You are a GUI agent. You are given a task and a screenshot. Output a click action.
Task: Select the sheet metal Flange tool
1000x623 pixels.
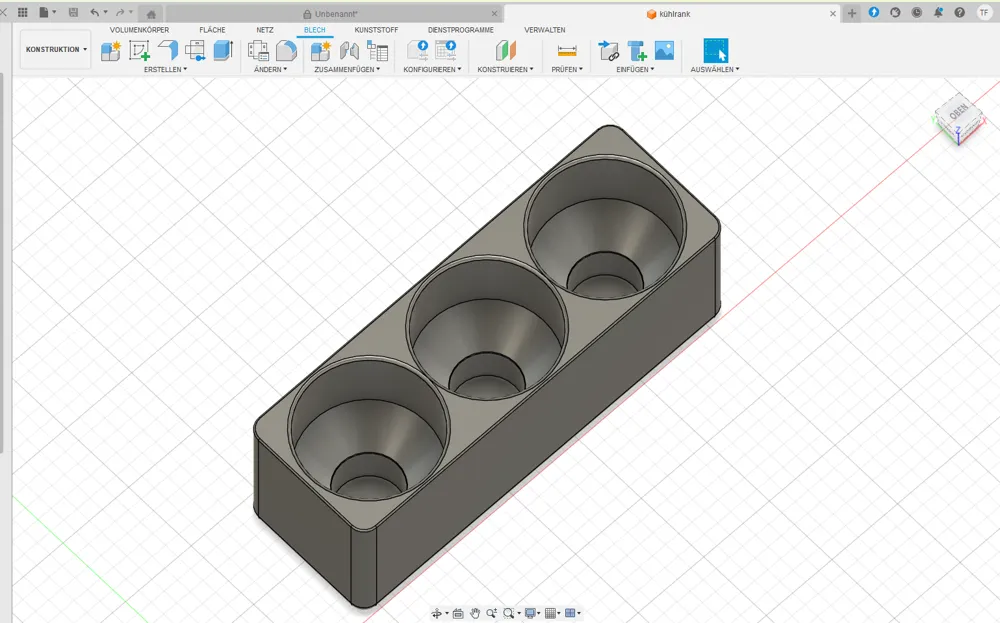pyautogui.click(x=167, y=50)
